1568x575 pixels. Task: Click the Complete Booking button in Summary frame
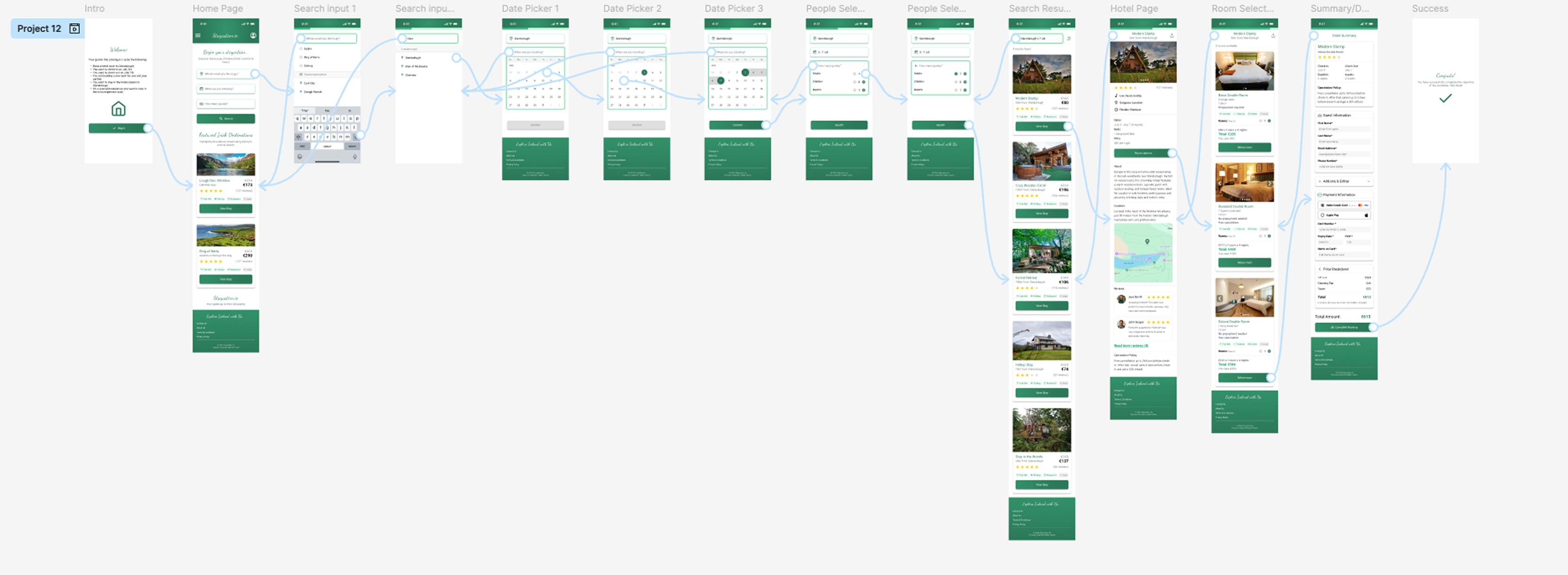(x=1343, y=327)
